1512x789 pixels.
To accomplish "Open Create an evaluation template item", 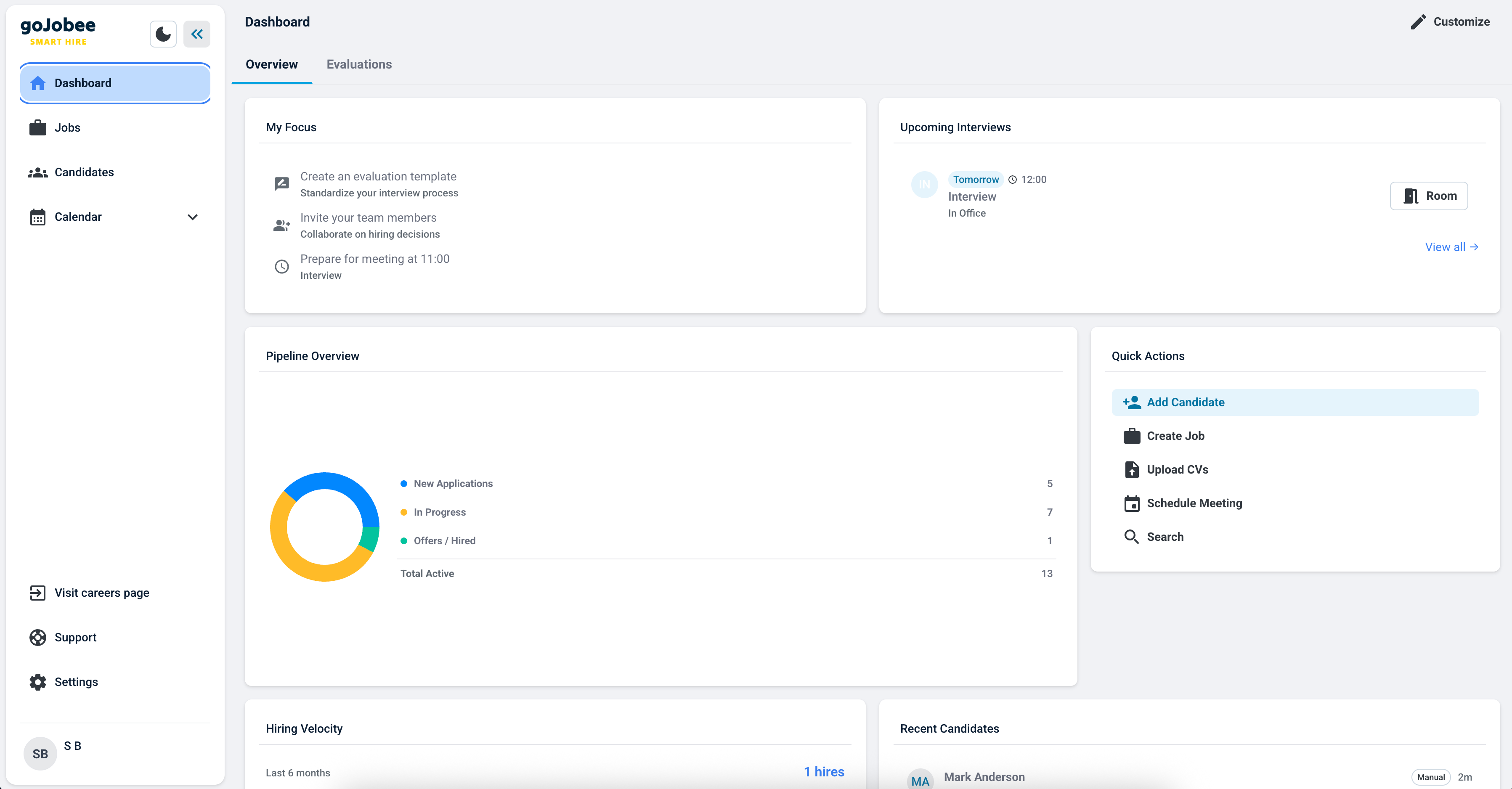I will [x=378, y=177].
